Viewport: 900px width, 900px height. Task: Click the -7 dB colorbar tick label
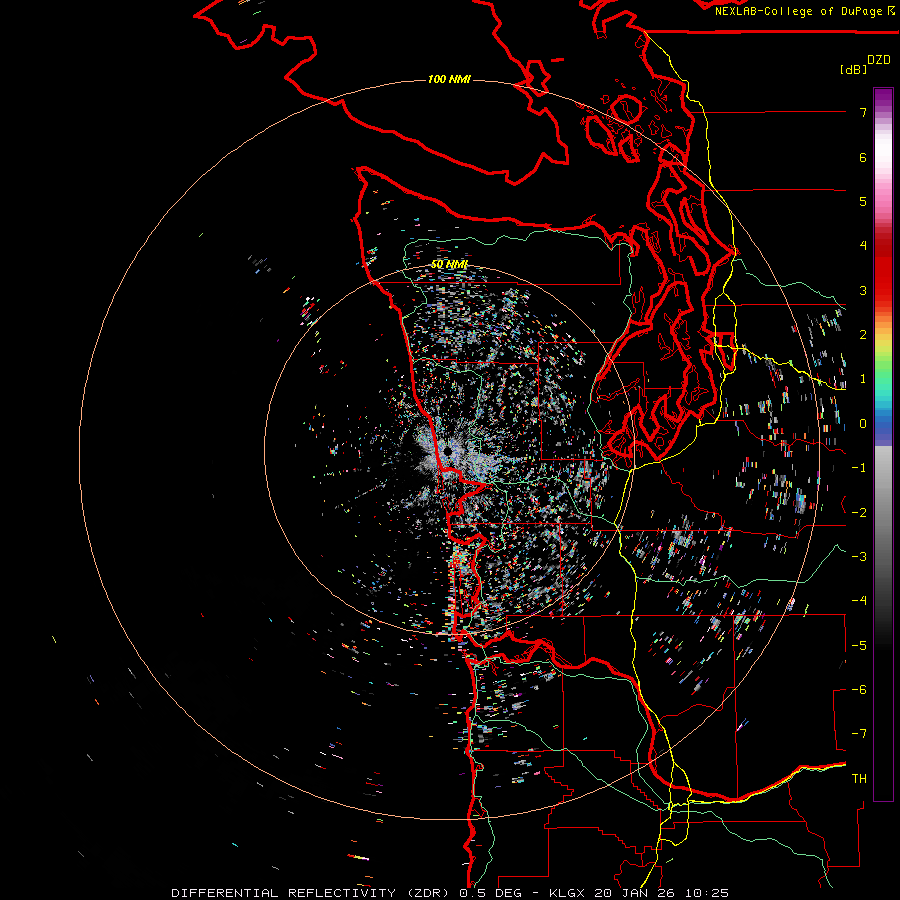pos(859,734)
